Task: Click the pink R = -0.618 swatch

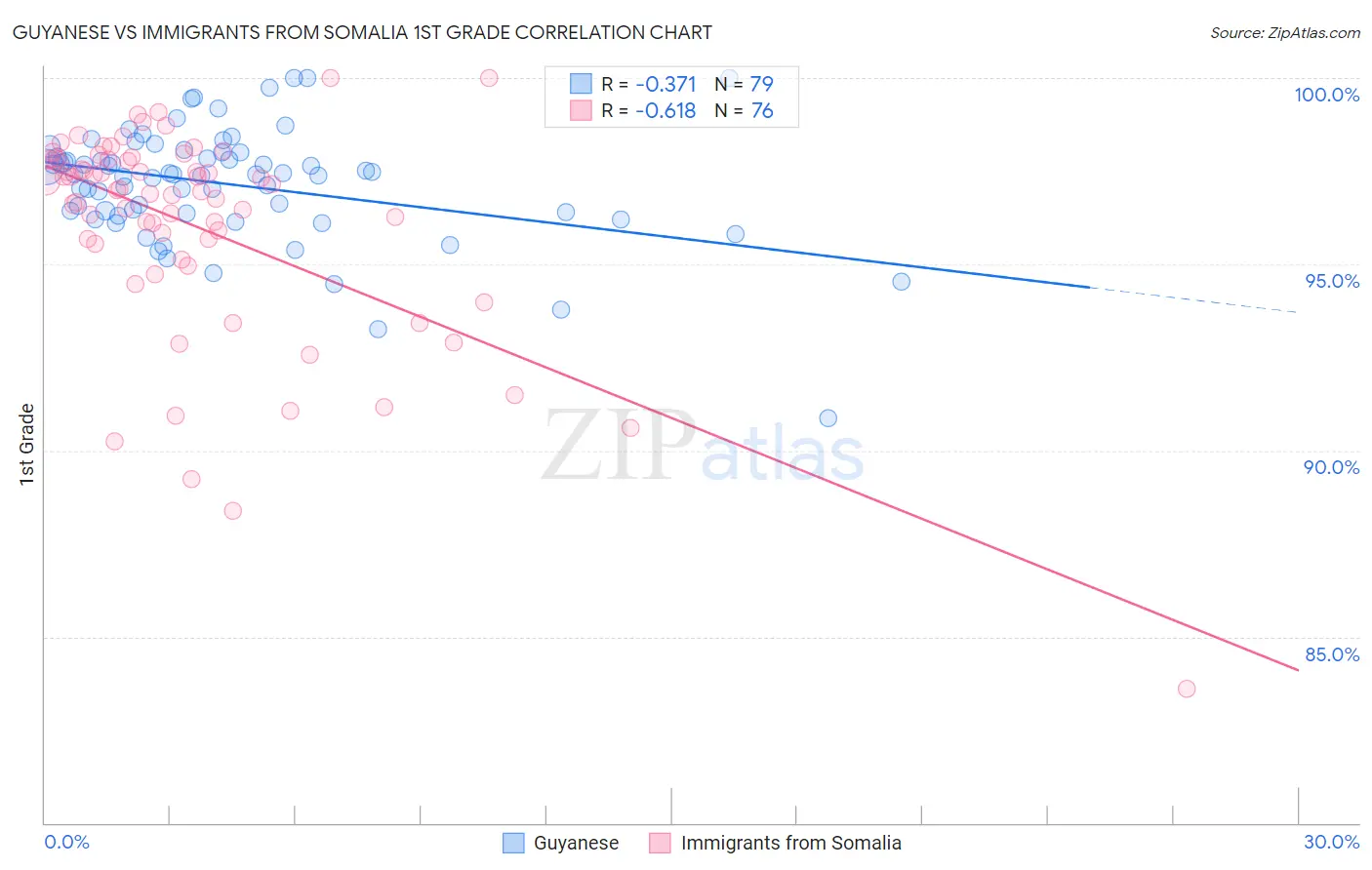Action: tap(581, 110)
